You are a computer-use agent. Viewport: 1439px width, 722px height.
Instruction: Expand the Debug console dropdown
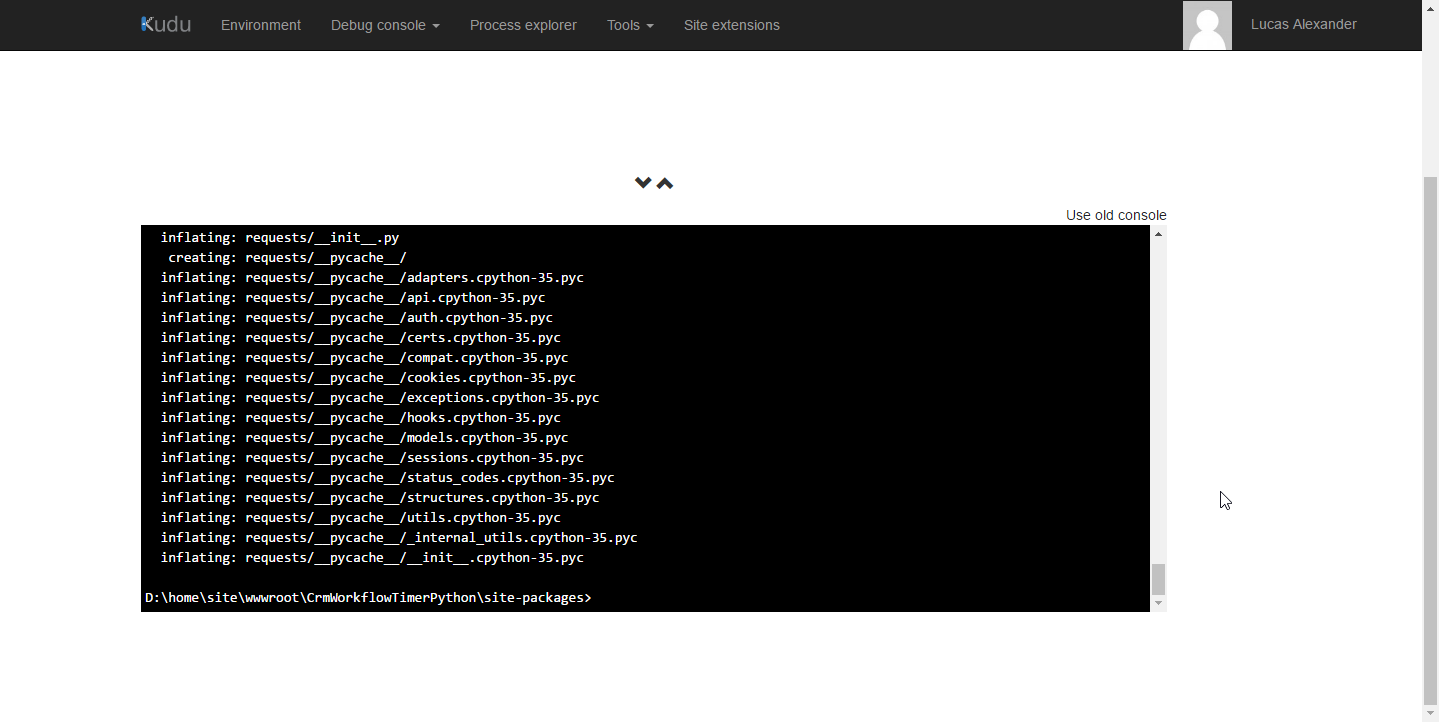(385, 25)
